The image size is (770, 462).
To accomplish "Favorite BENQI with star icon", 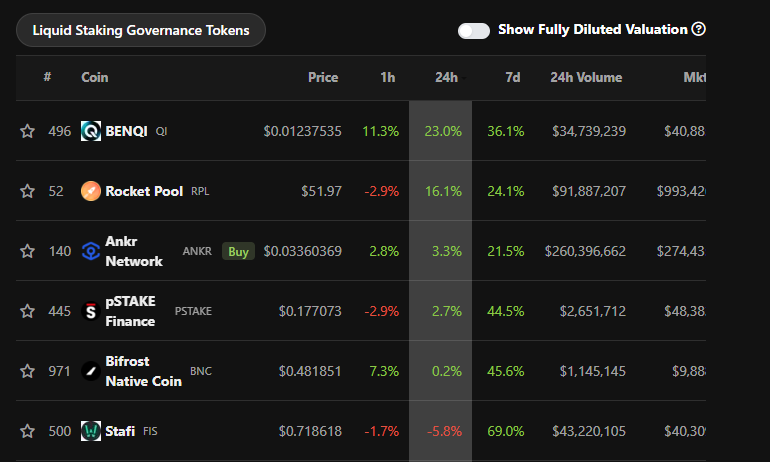I will (x=28, y=131).
